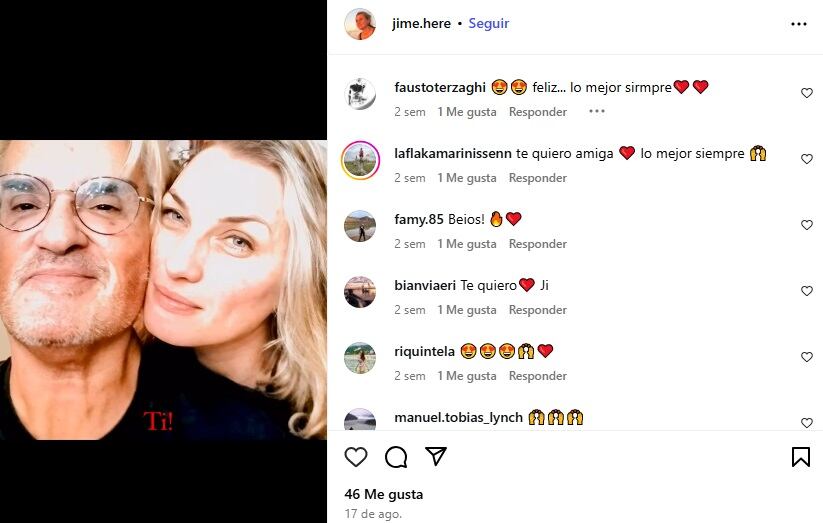This screenshot has width=823, height=523.
Task: Open jime.here profile avatar
Action: pos(360,24)
